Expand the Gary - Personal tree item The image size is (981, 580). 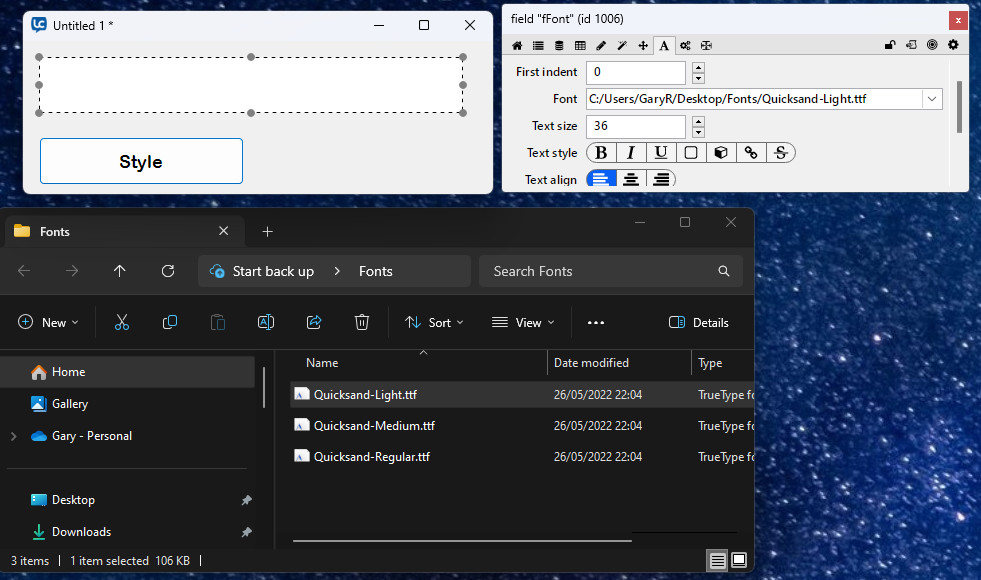(14, 436)
